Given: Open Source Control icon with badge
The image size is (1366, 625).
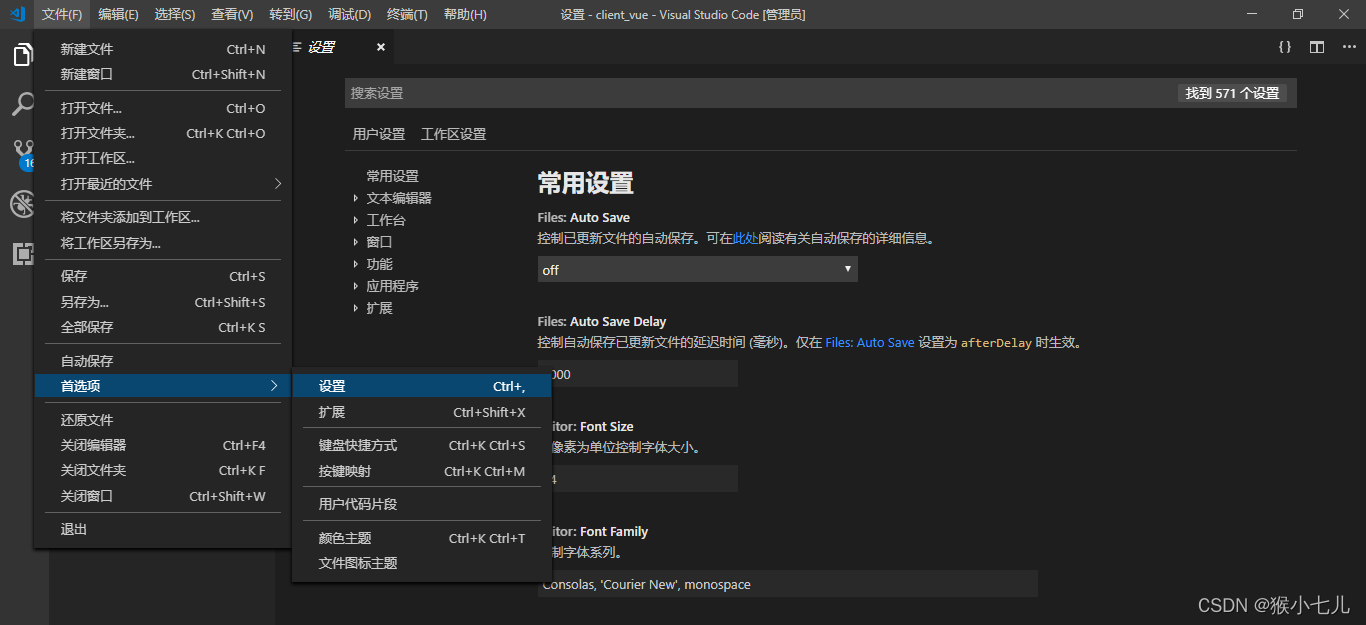Looking at the screenshot, I should (x=23, y=155).
